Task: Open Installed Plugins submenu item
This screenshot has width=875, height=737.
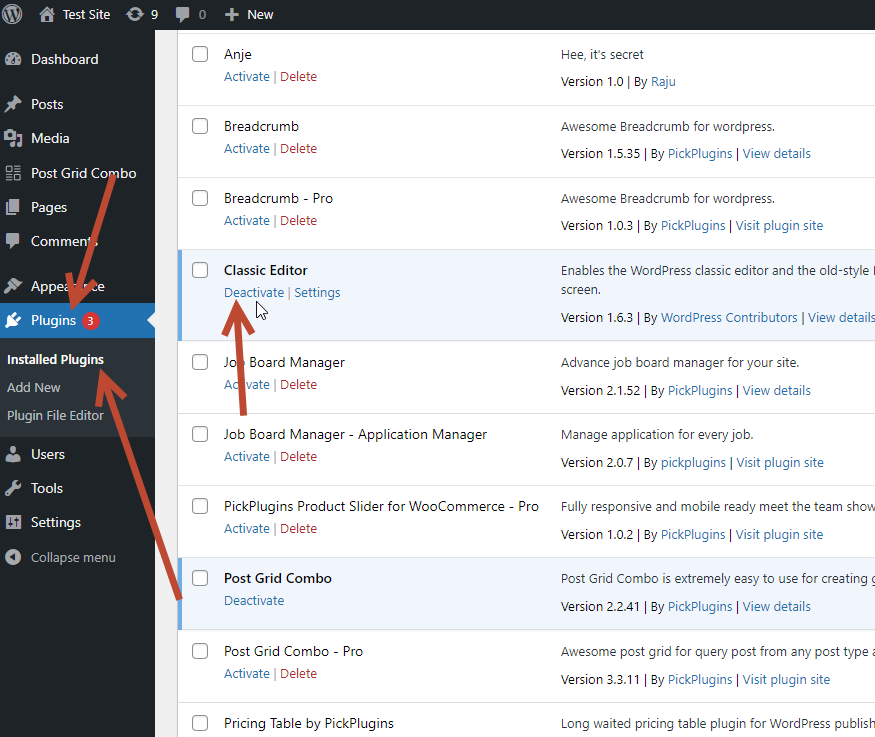Action: (55, 359)
